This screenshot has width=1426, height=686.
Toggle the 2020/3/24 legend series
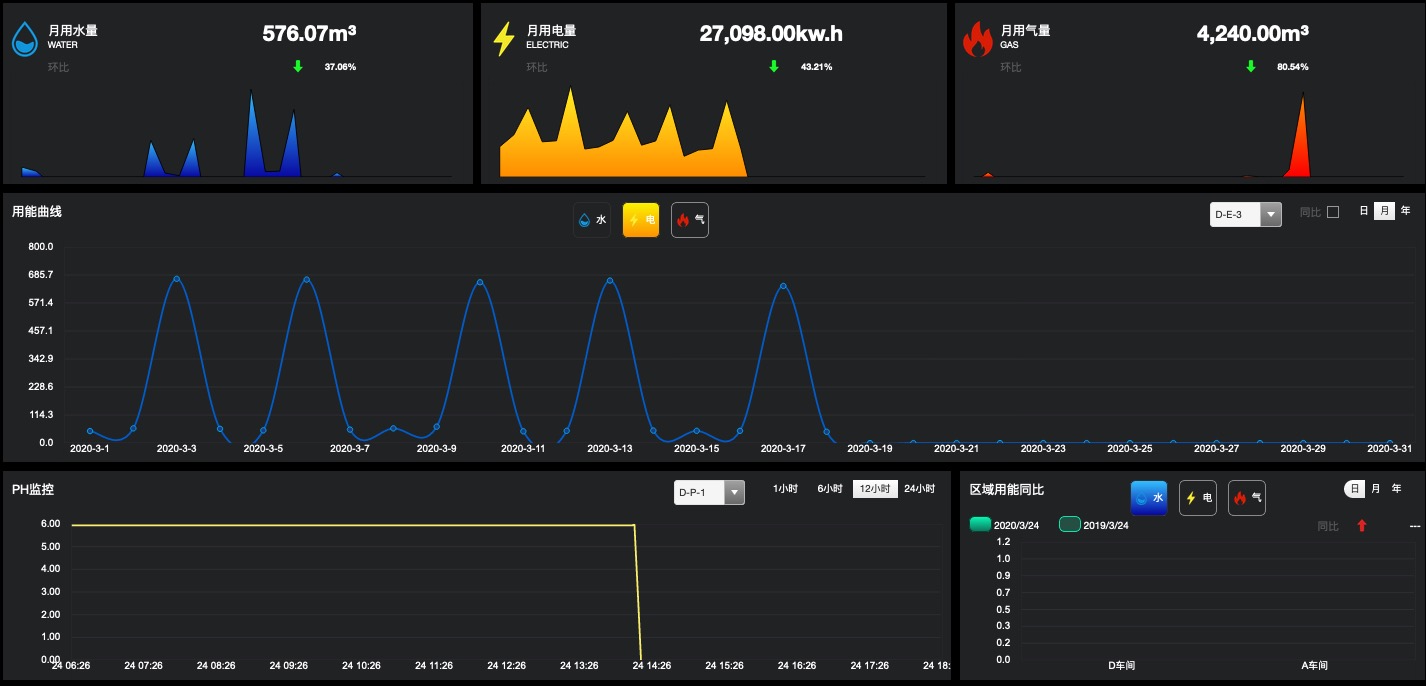[980, 525]
